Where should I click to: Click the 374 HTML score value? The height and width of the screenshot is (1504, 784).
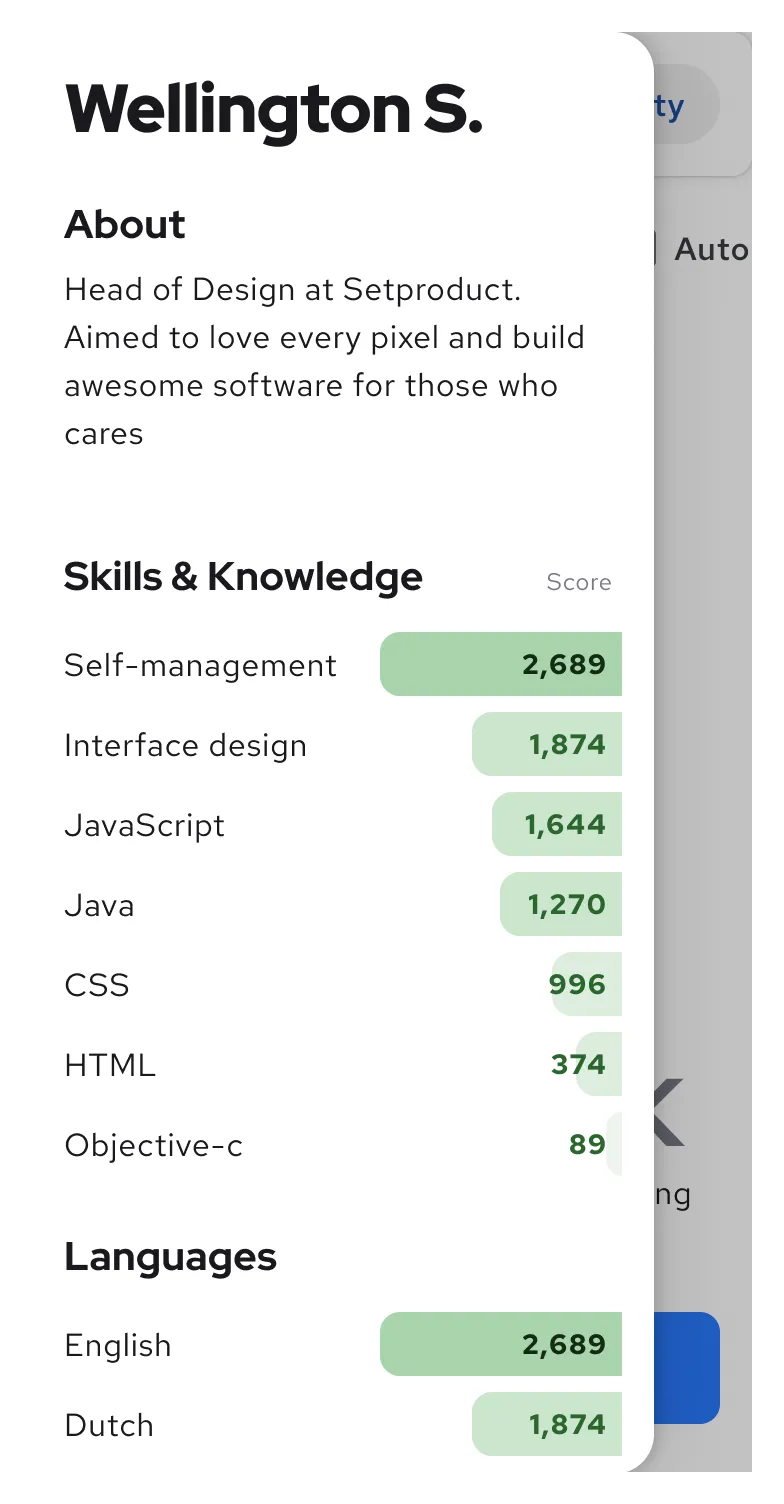[x=579, y=1064]
